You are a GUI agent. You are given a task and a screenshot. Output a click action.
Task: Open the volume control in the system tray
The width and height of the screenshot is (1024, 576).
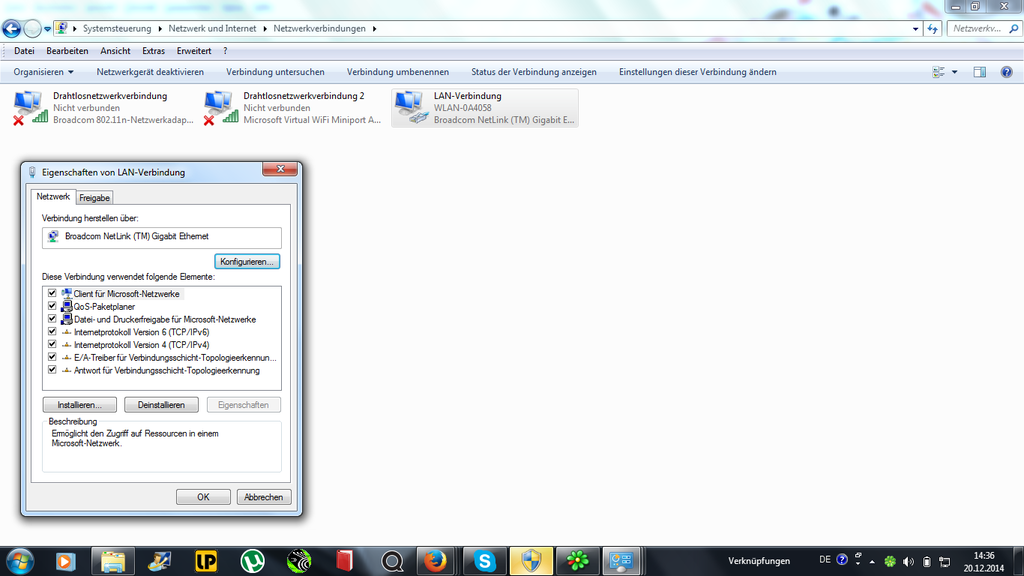point(908,561)
